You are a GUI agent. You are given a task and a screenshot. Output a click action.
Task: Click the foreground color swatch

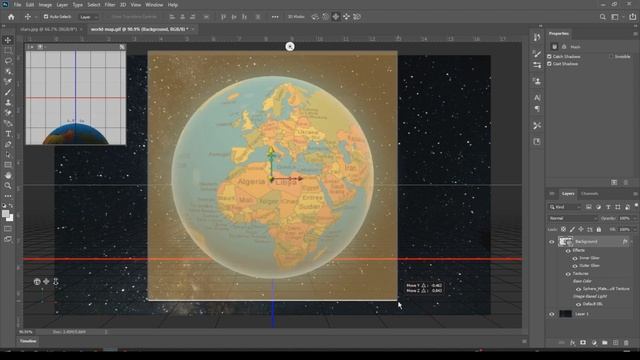(x=6, y=213)
